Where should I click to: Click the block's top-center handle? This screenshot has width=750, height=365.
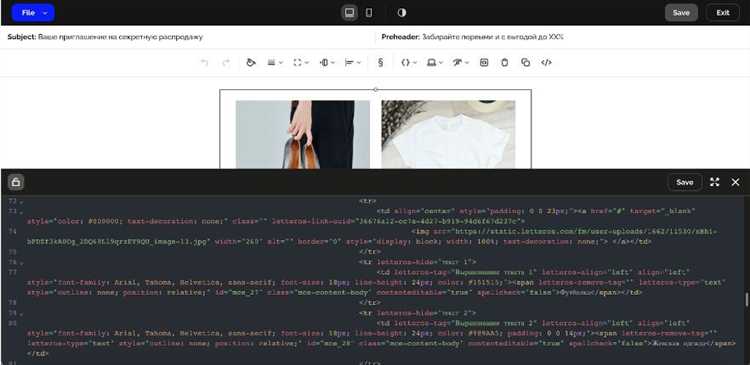click(375, 89)
